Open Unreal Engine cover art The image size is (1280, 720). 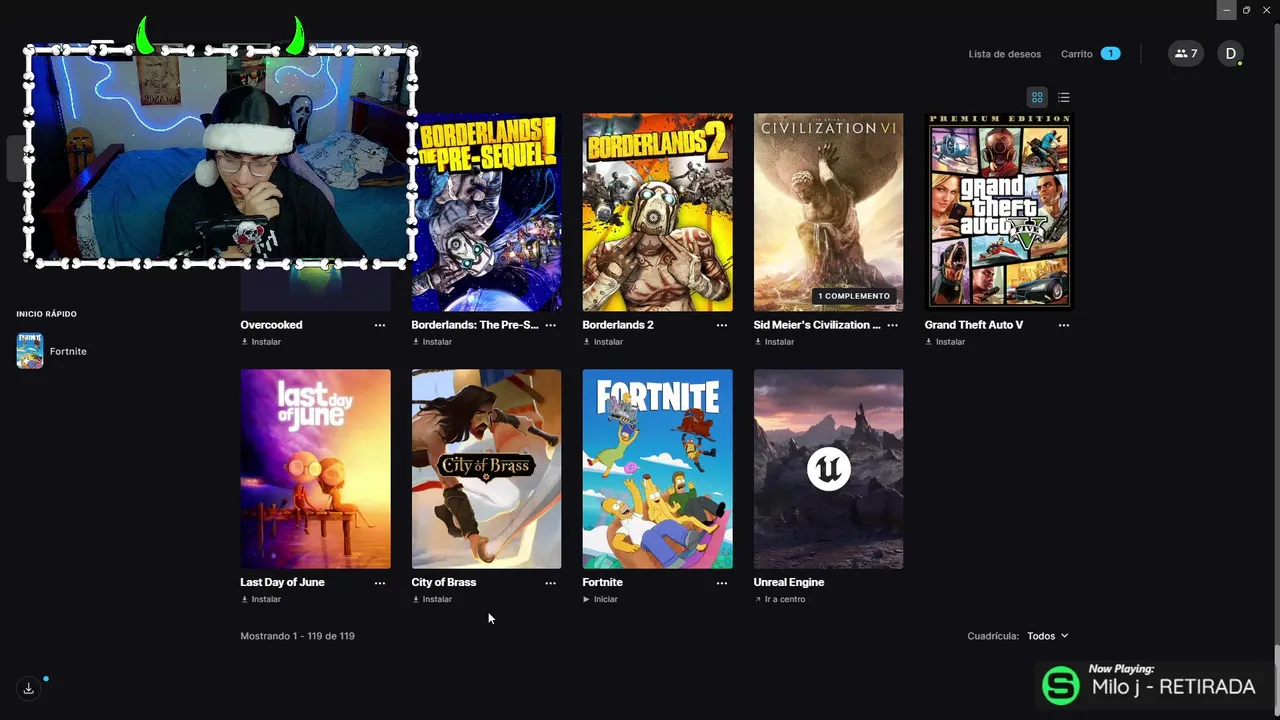pyautogui.click(x=828, y=469)
